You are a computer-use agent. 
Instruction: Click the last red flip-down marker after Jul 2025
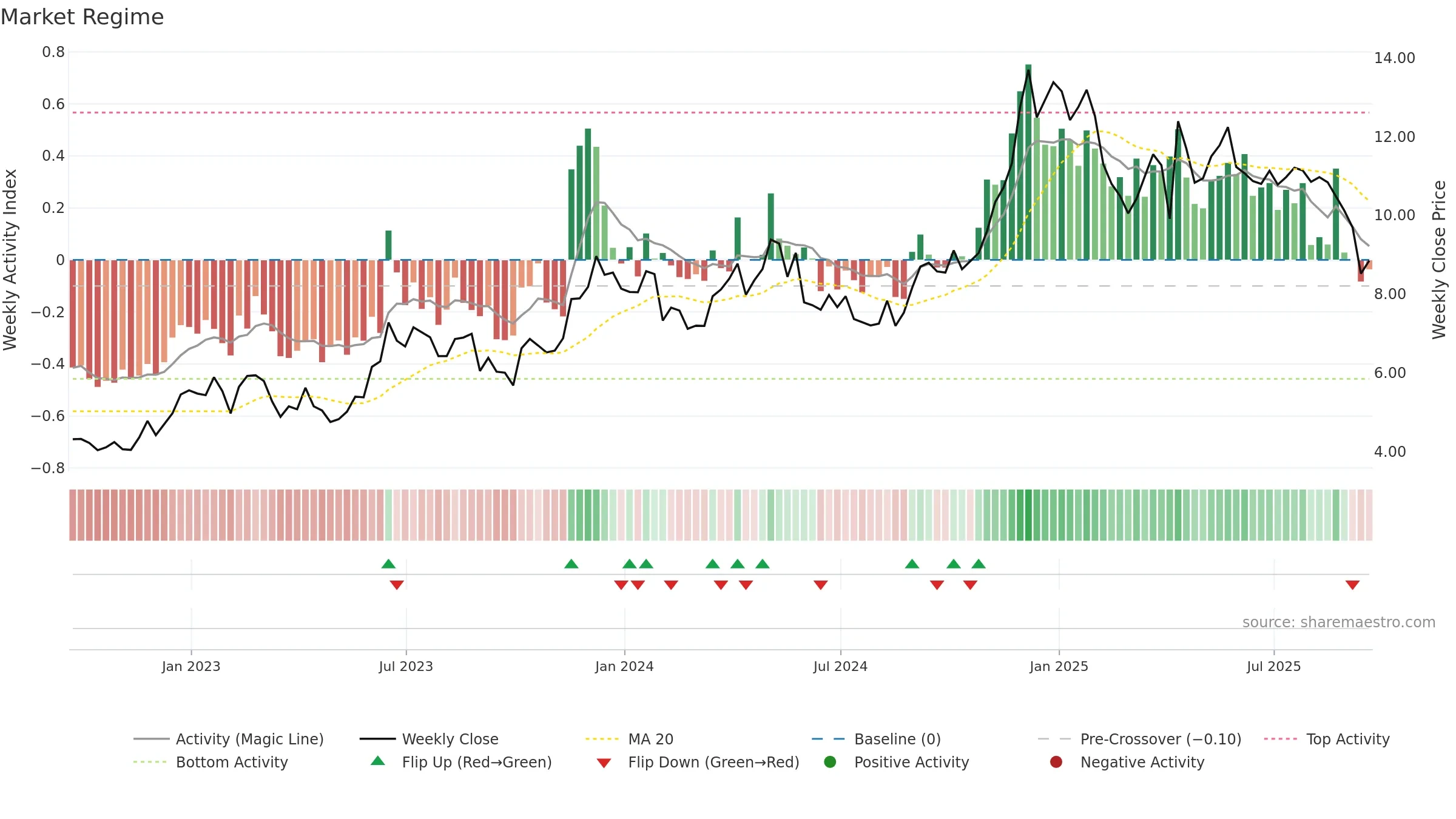(x=1352, y=585)
